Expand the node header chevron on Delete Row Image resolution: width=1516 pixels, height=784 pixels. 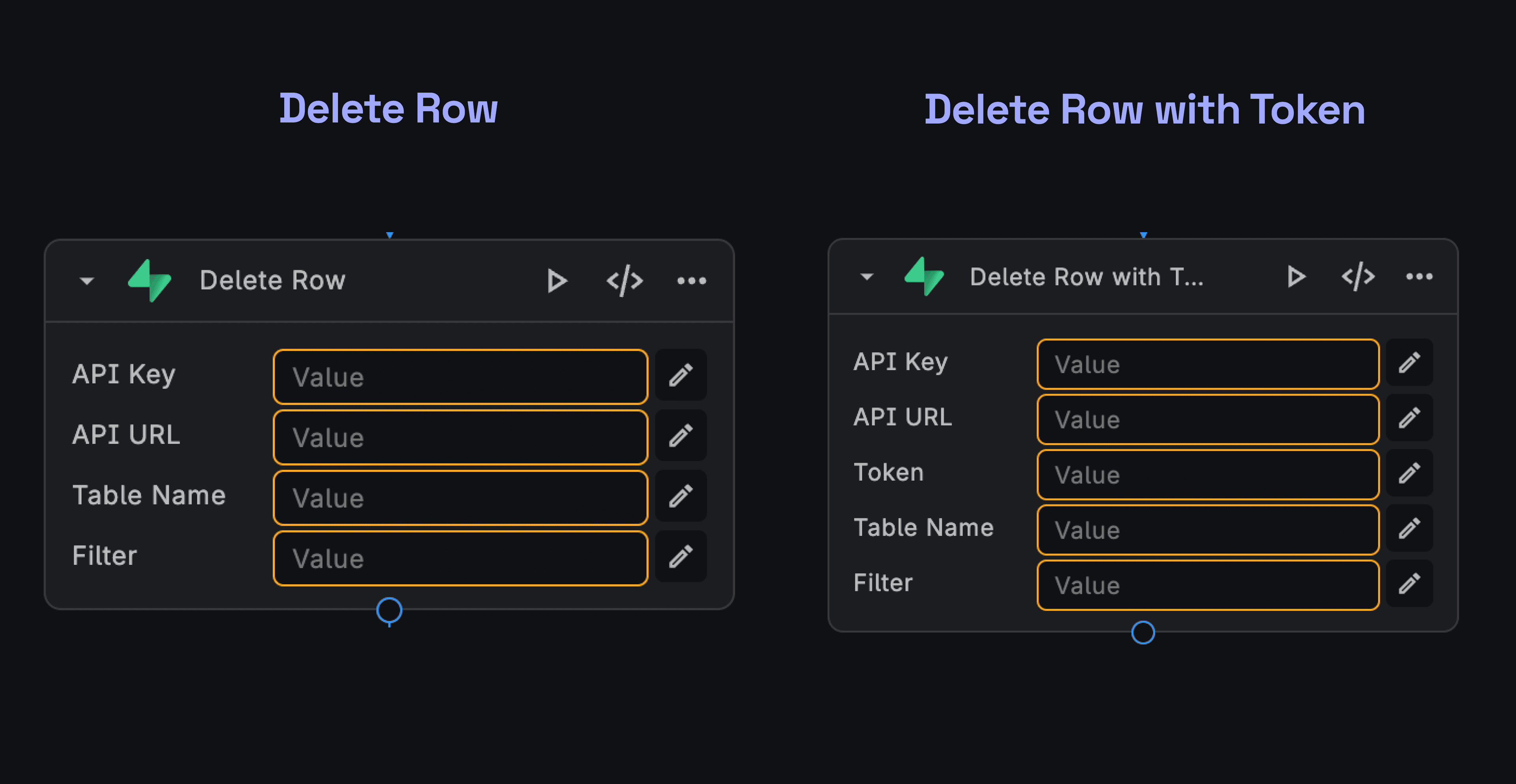(86, 280)
